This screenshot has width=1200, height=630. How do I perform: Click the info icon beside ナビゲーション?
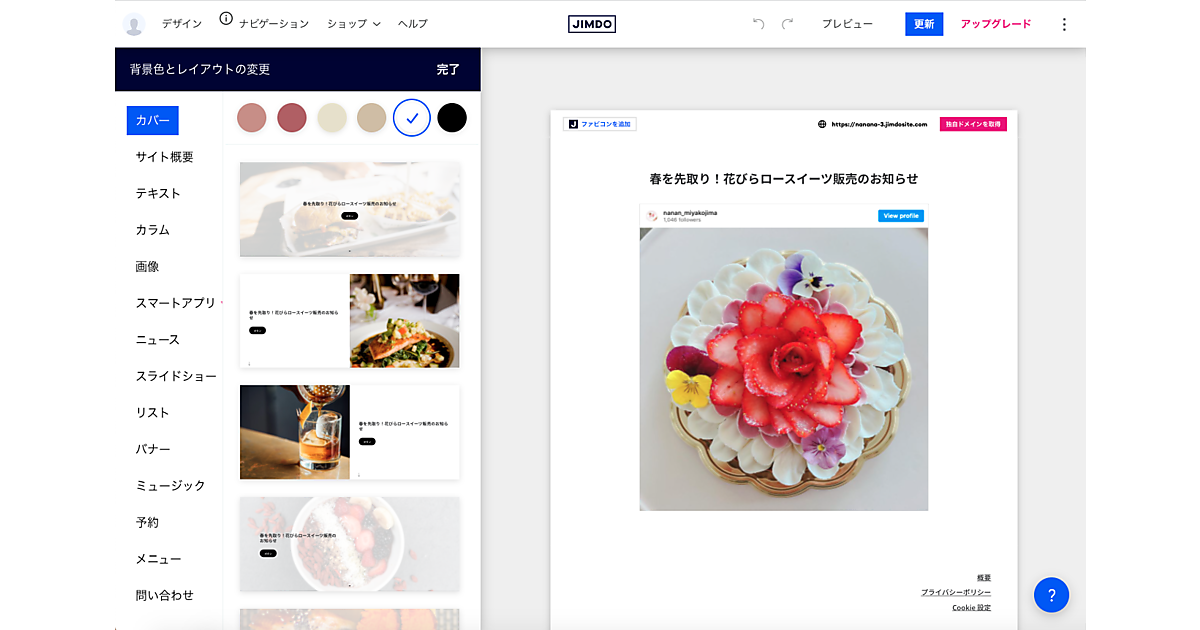click(x=226, y=19)
